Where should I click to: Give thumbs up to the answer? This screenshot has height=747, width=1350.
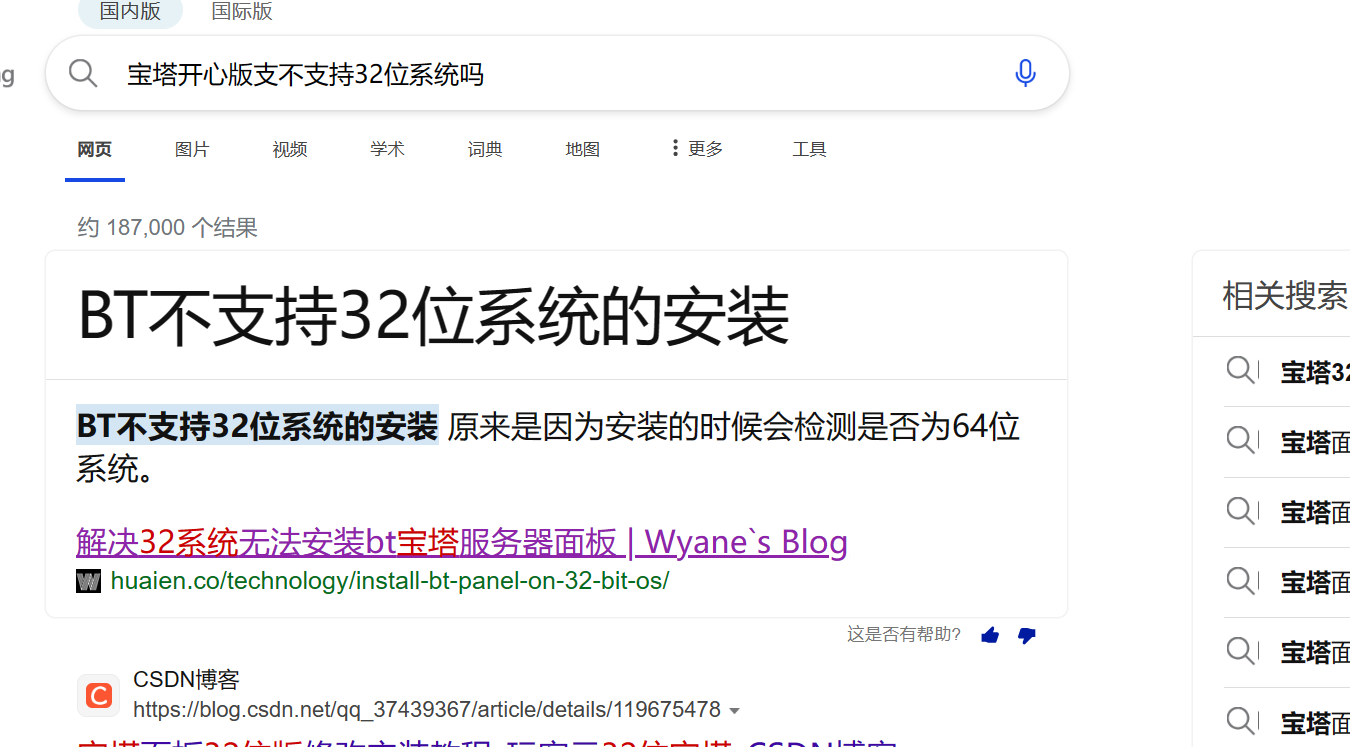990,635
